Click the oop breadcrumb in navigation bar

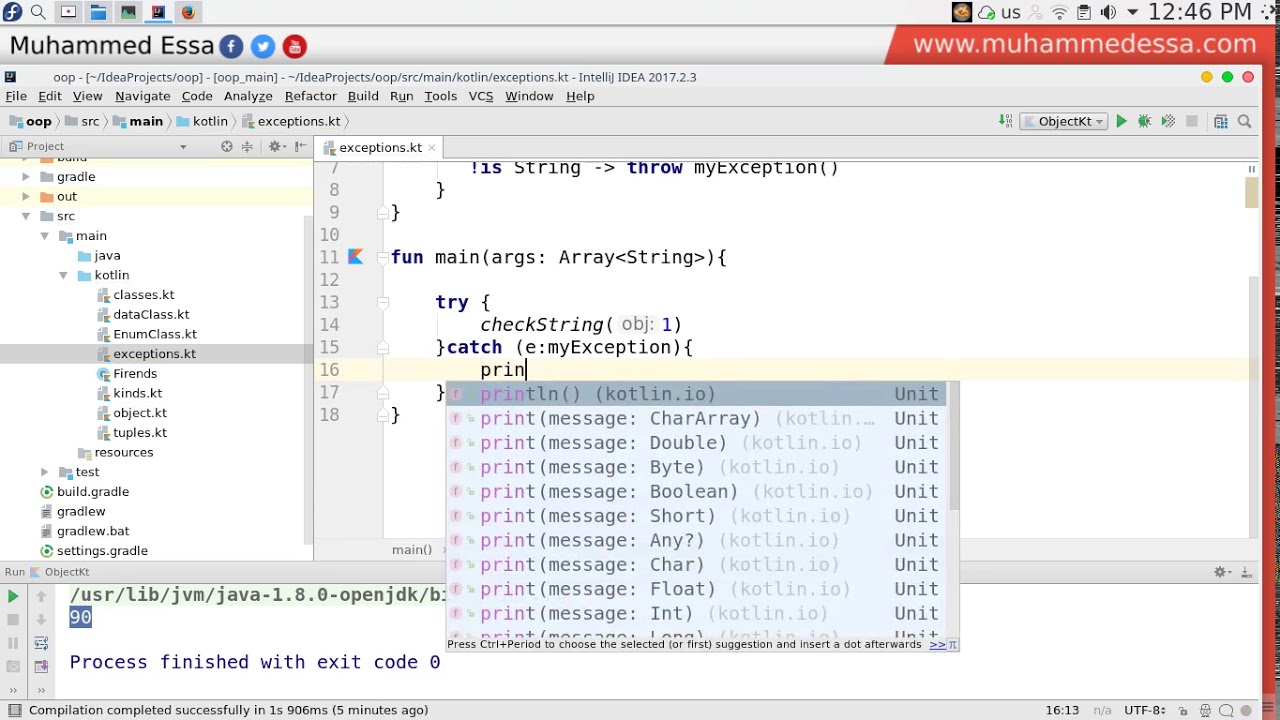[x=30, y=121]
